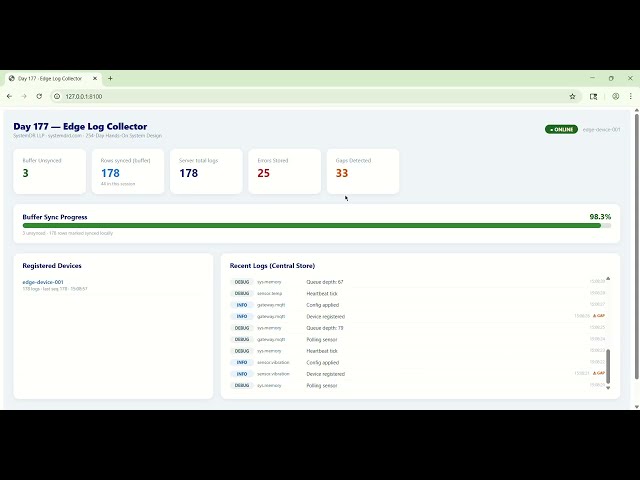Click the Server total logs card
640x480 pixels.
tap(207, 171)
